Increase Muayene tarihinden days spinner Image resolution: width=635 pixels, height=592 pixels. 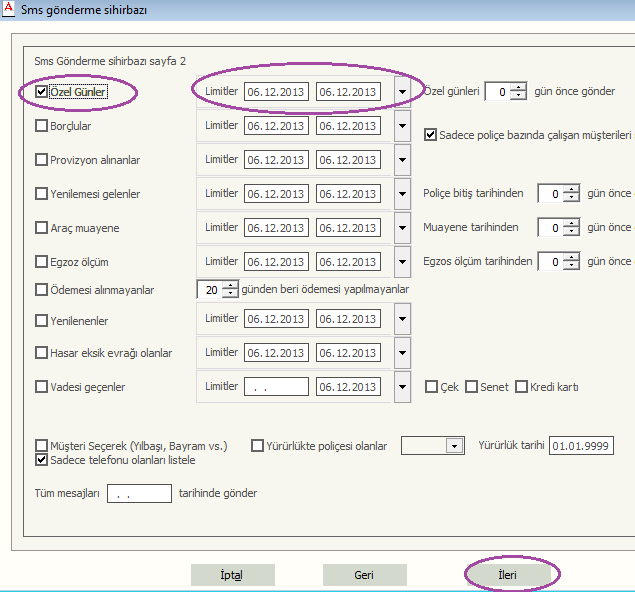tap(571, 223)
